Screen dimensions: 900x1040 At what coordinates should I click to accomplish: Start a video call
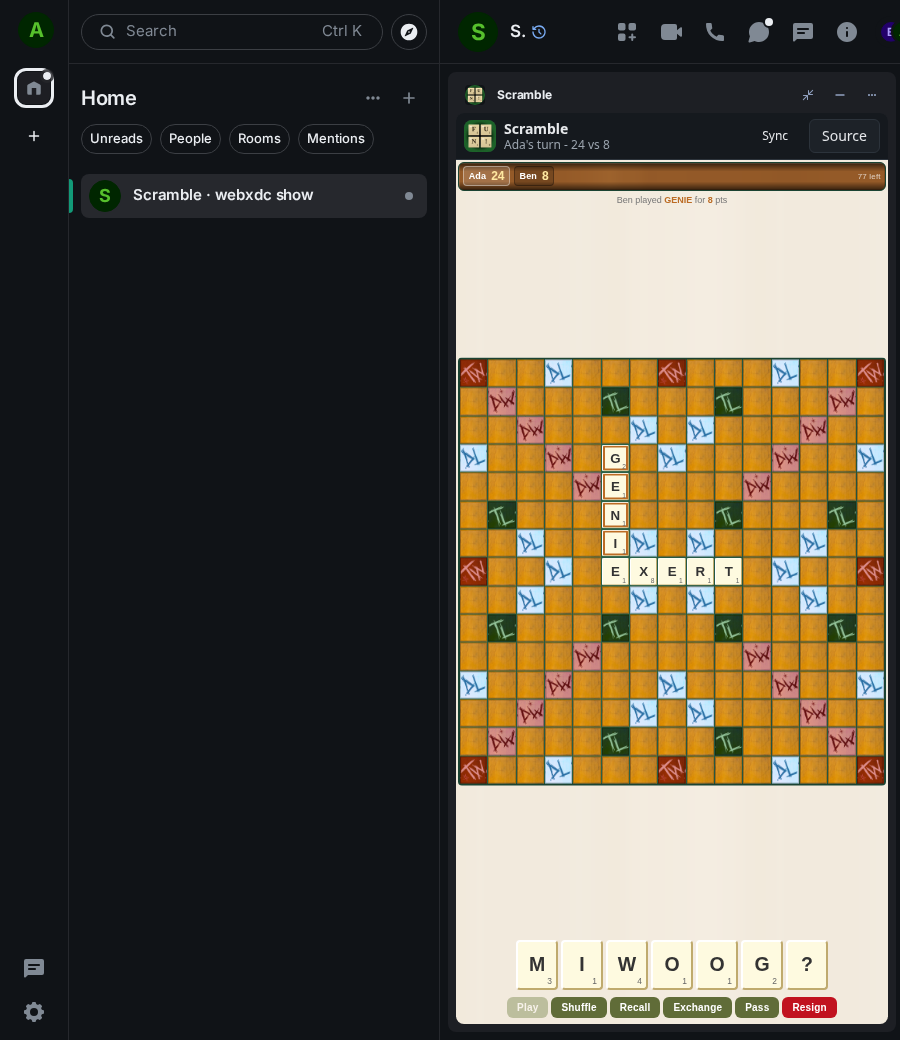(671, 32)
